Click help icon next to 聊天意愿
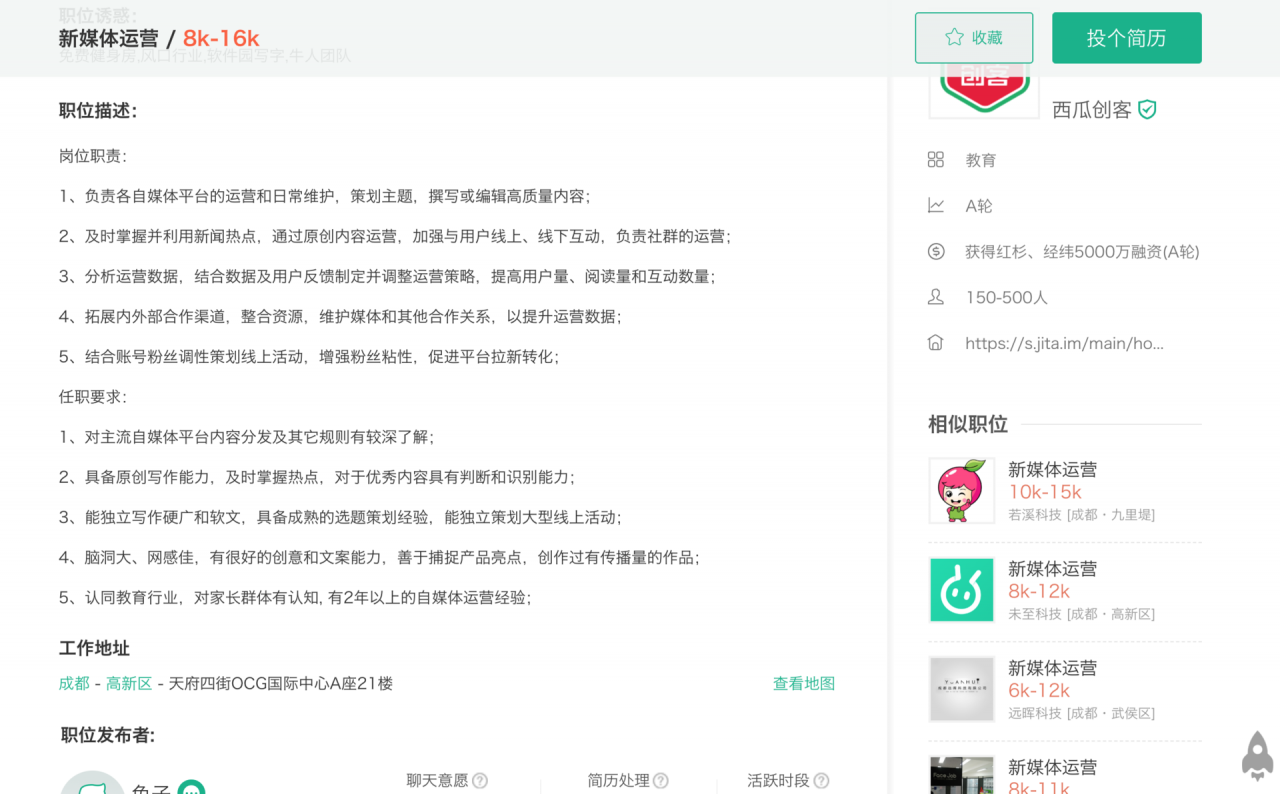The width and height of the screenshot is (1280, 794). point(480,781)
